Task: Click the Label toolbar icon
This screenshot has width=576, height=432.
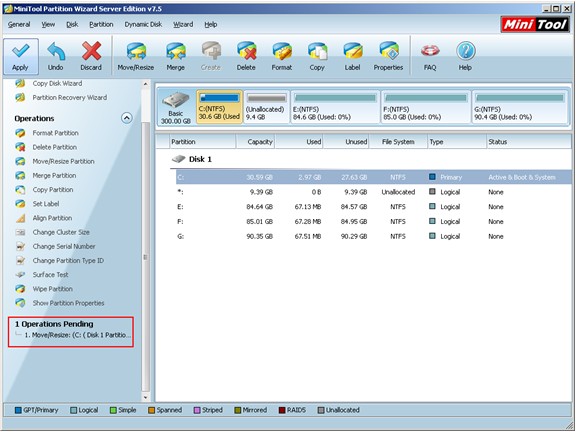Action: point(352,57)
